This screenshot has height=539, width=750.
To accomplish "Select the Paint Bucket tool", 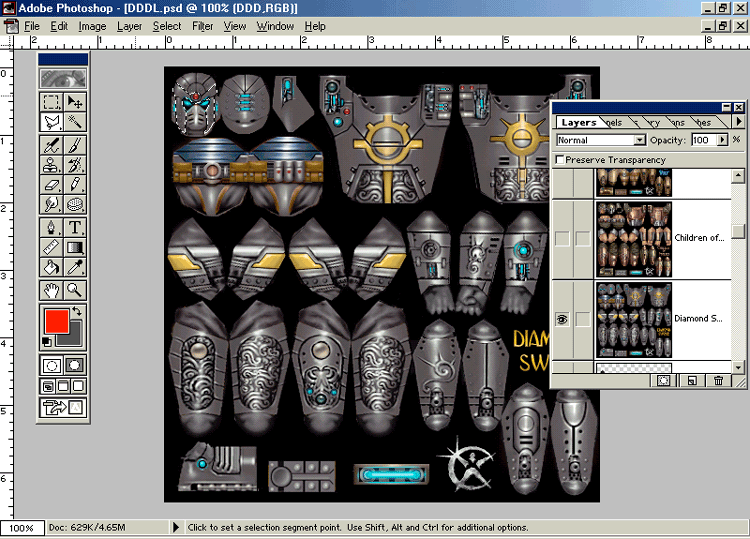I will coord(52,267).
